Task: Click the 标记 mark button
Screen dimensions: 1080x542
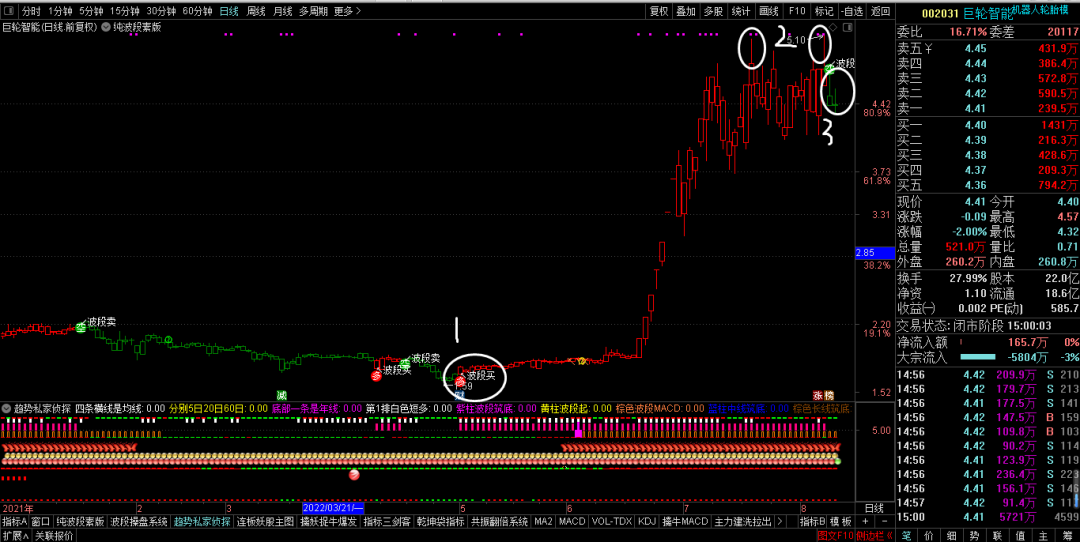Action: [x=824, y=11]
